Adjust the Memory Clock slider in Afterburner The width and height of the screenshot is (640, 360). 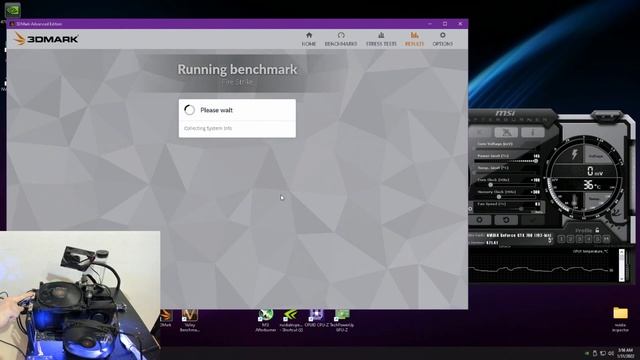506,197
